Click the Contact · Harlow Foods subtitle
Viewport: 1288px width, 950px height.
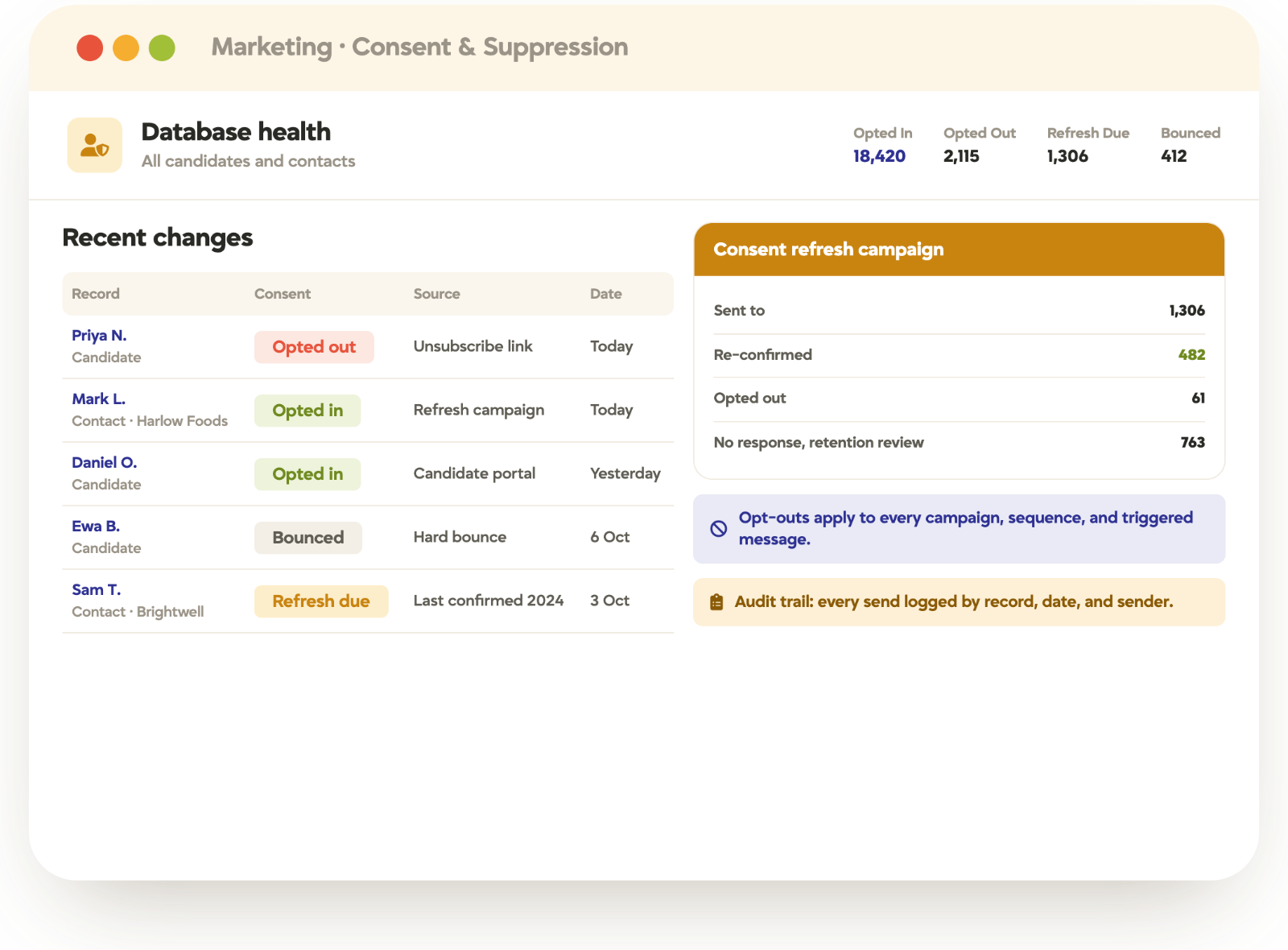pos(150,421)
